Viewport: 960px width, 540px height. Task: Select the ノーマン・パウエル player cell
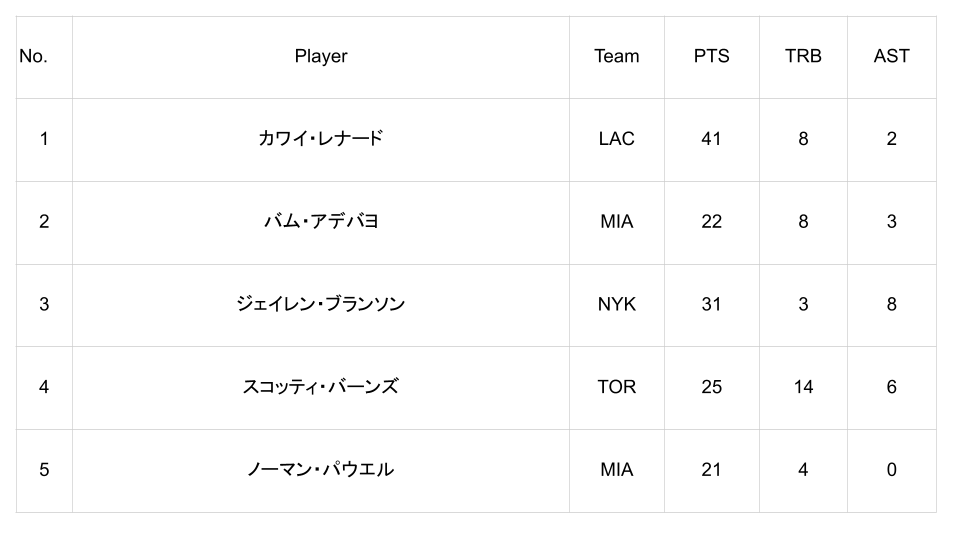pyautogui.click(x=320, y=469)
